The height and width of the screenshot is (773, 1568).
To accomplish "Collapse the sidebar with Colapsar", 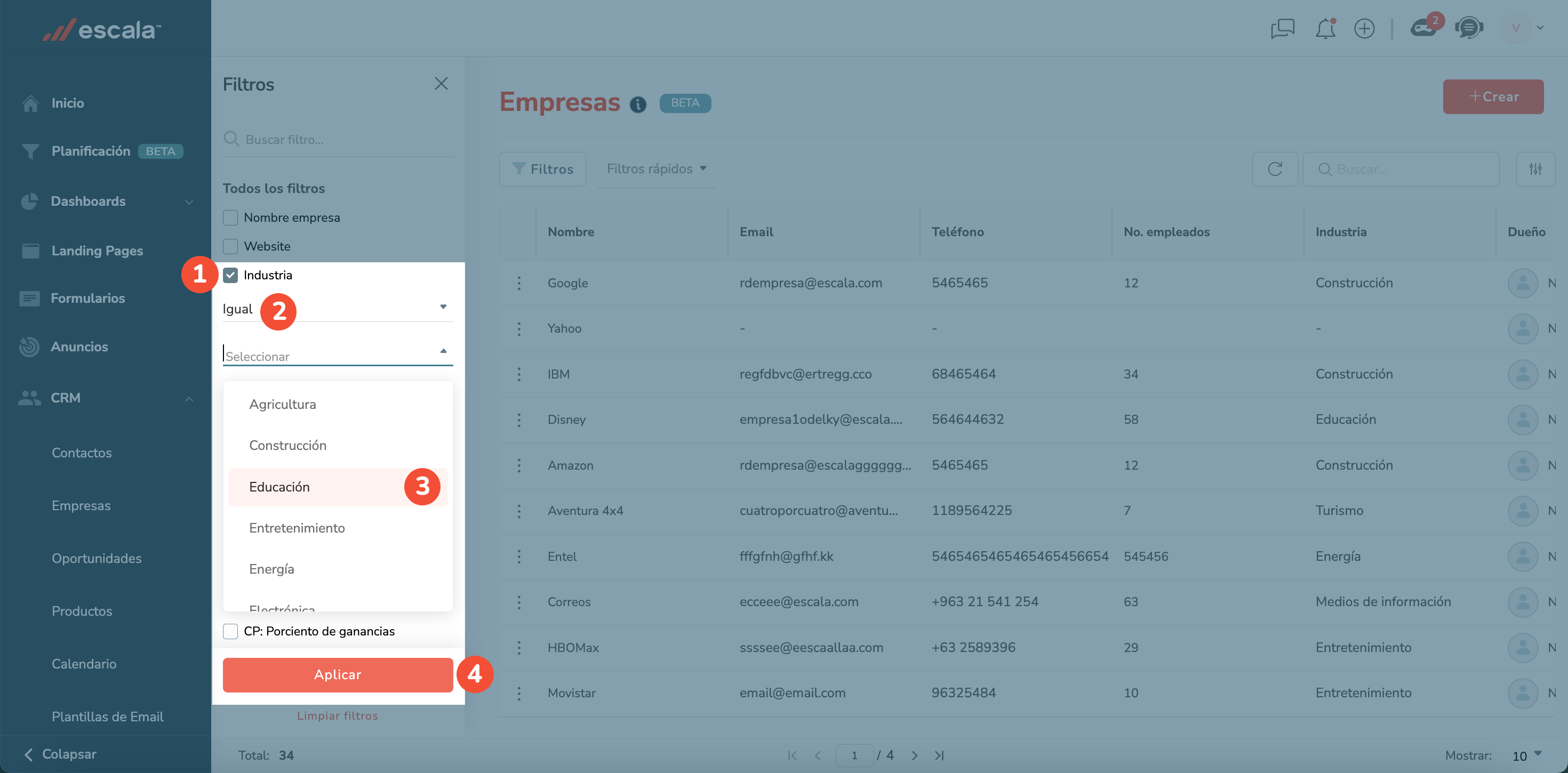I will point(60,754).
